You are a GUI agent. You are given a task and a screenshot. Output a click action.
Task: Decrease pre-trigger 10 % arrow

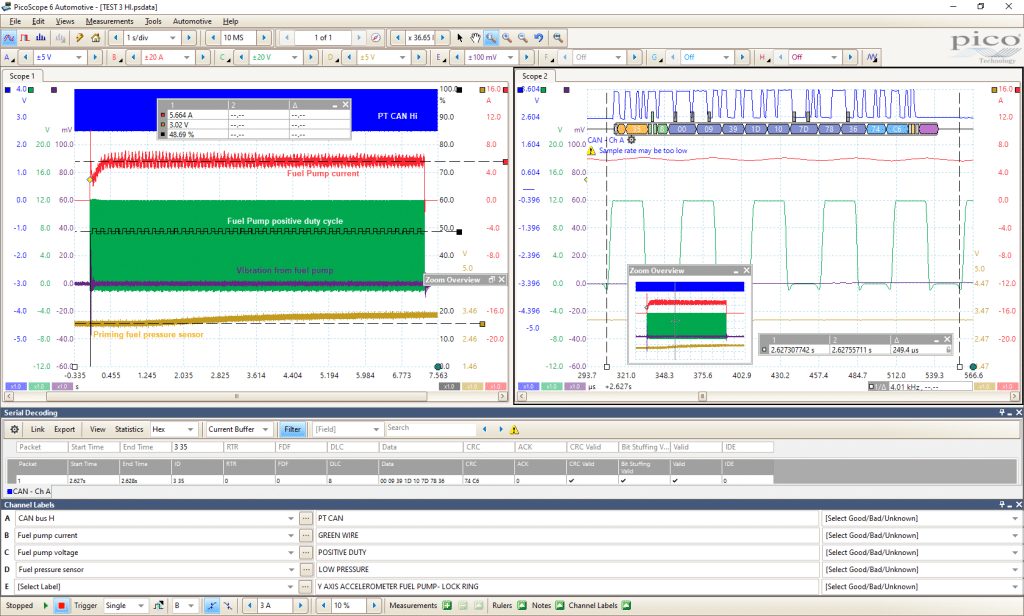[323, 606]
